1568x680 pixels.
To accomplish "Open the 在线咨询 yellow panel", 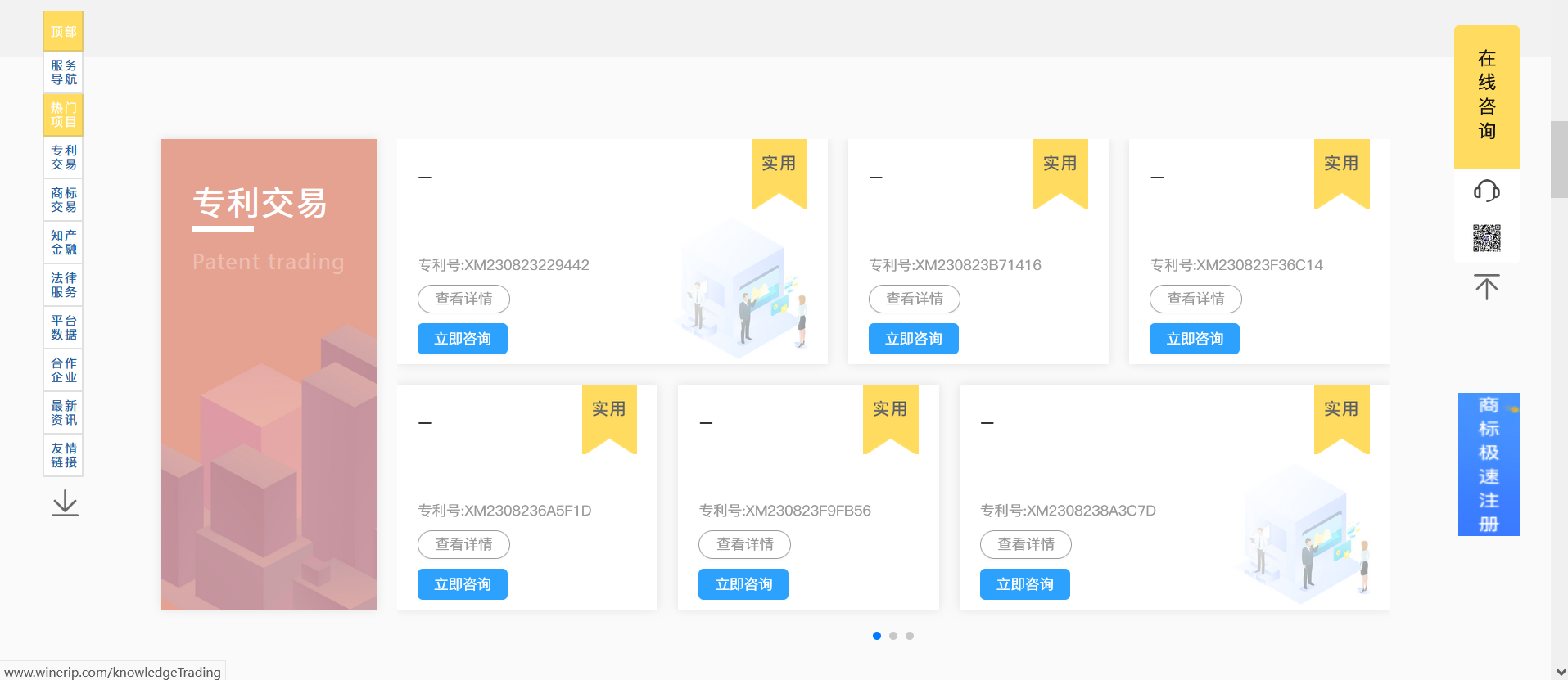I will tap(1486, 96).
